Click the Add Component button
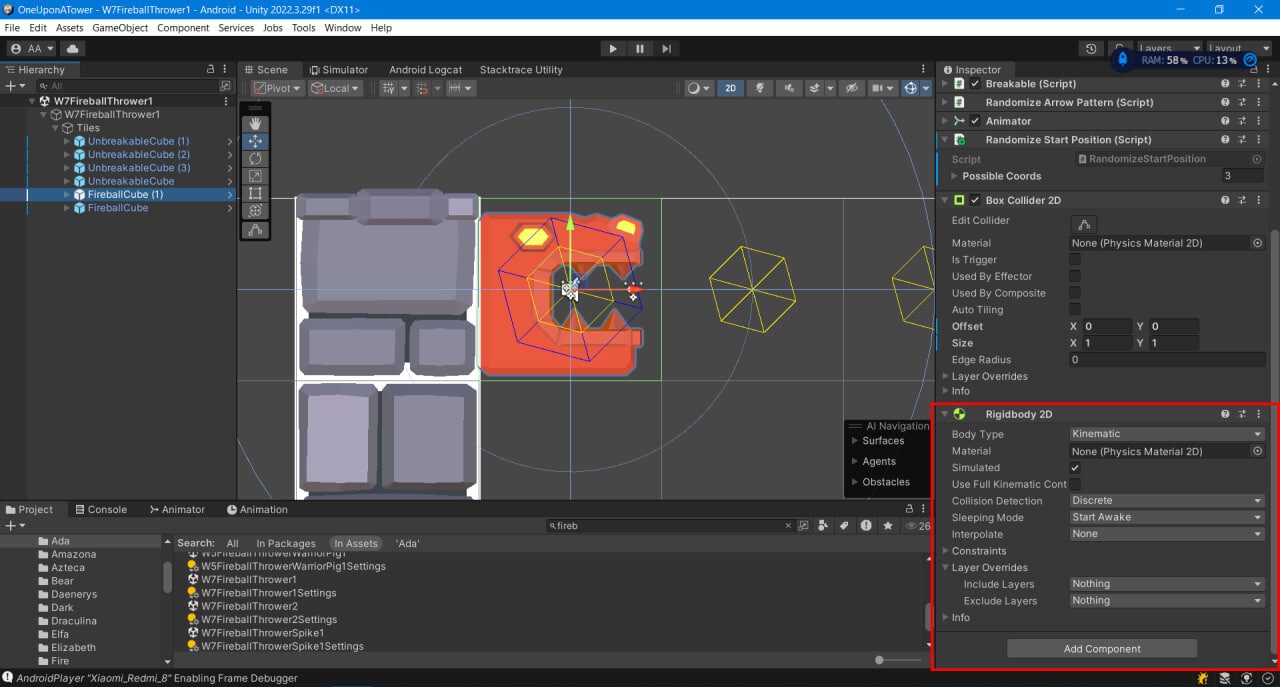 1101,648
